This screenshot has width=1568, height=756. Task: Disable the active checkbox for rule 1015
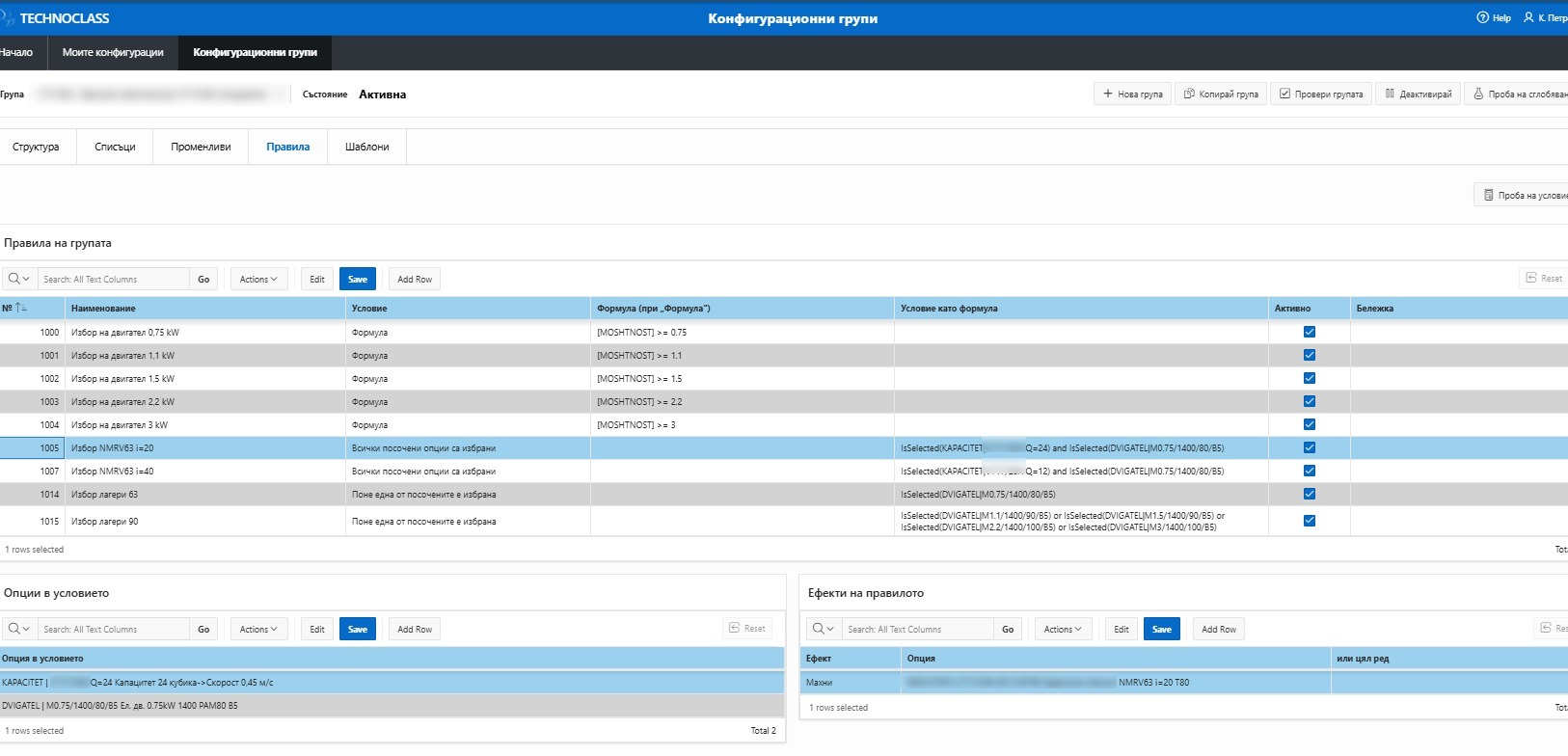(1309, 521)
